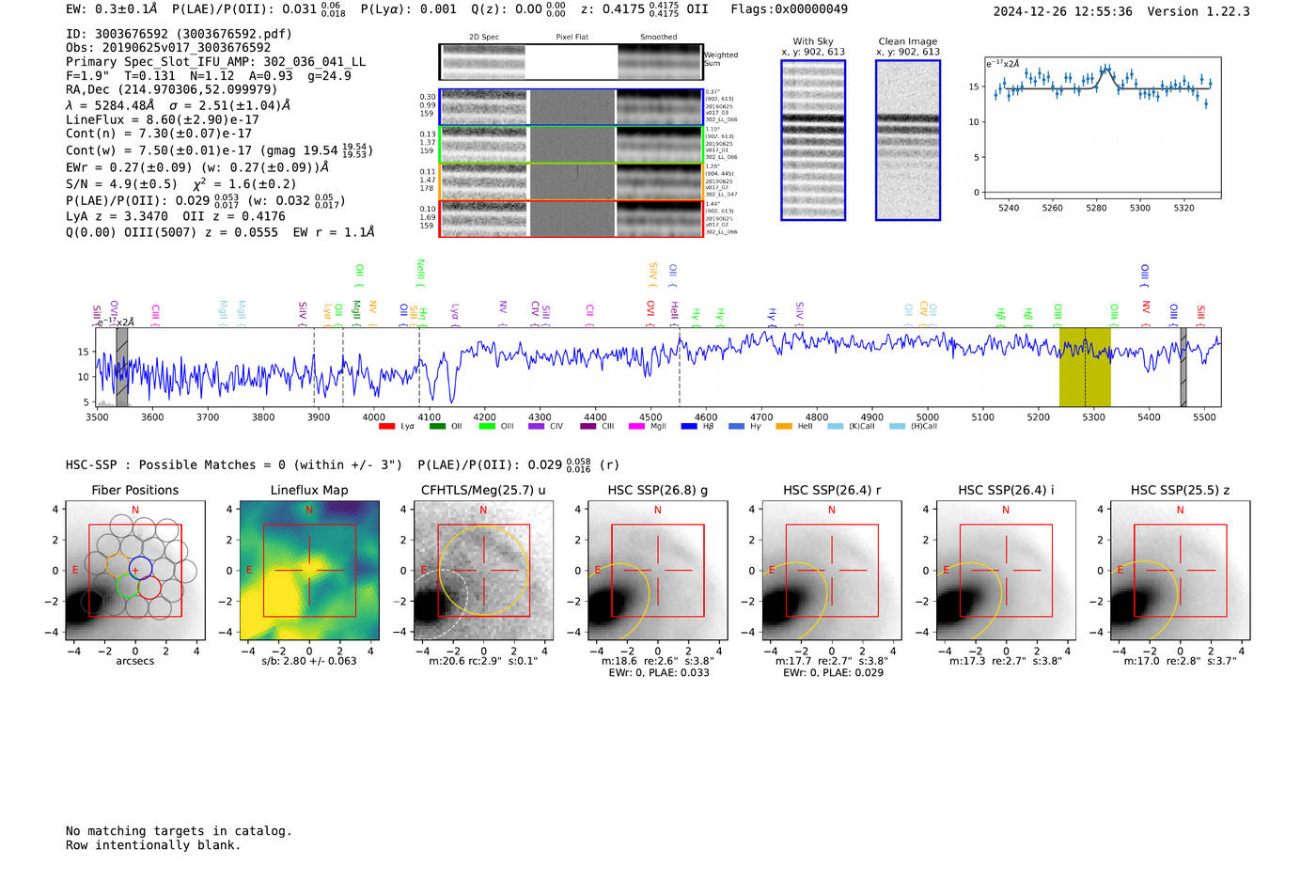Select the CIII legend swatch
The width and height of the screenshot is (1316, 896).
click(x=587, y=427)
